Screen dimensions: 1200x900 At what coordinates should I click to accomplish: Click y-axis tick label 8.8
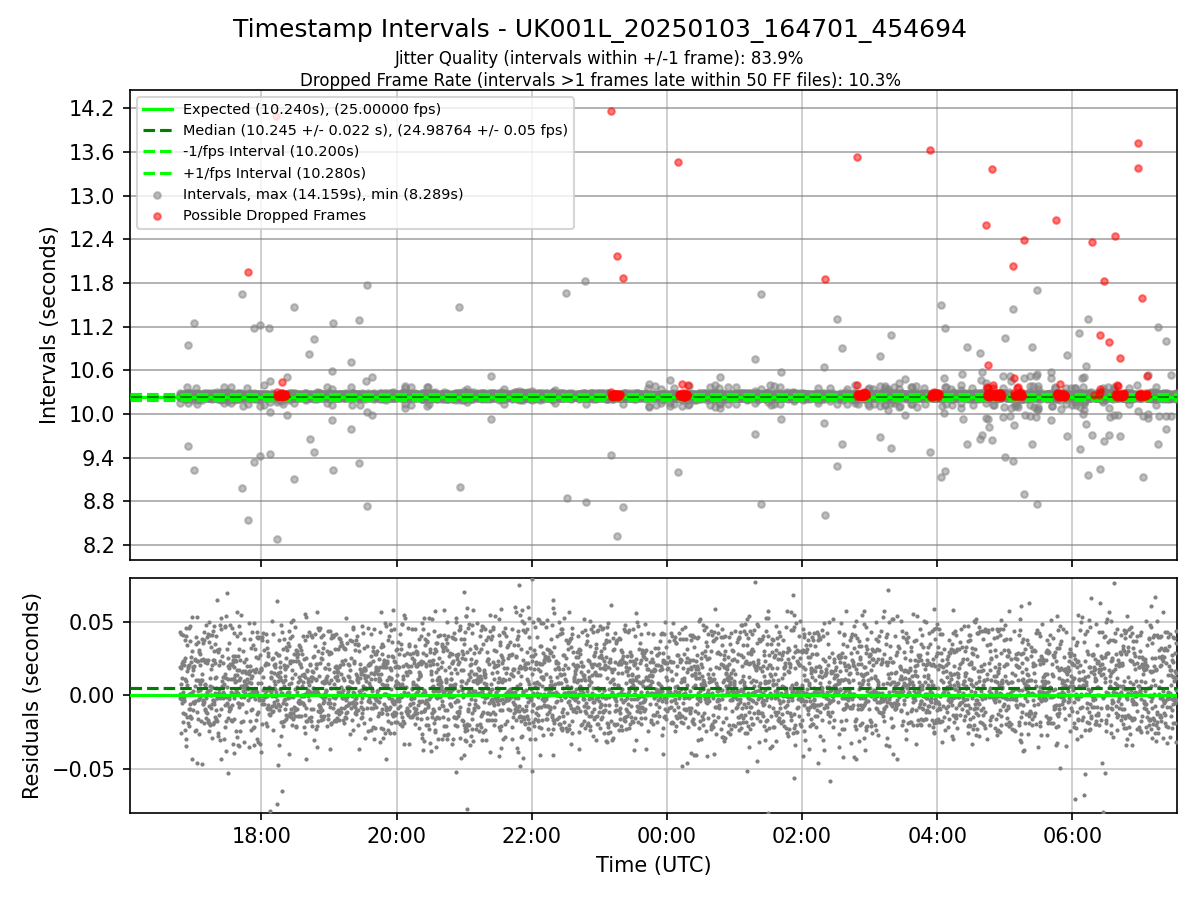(x=98, y=501)
